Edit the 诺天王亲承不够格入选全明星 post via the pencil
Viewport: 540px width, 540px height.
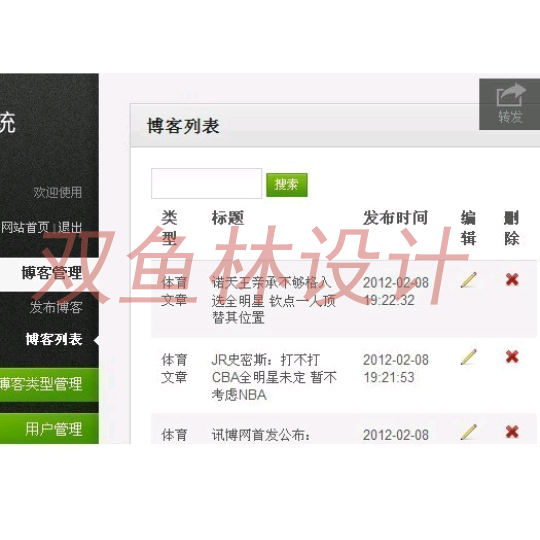pos(469,279)
